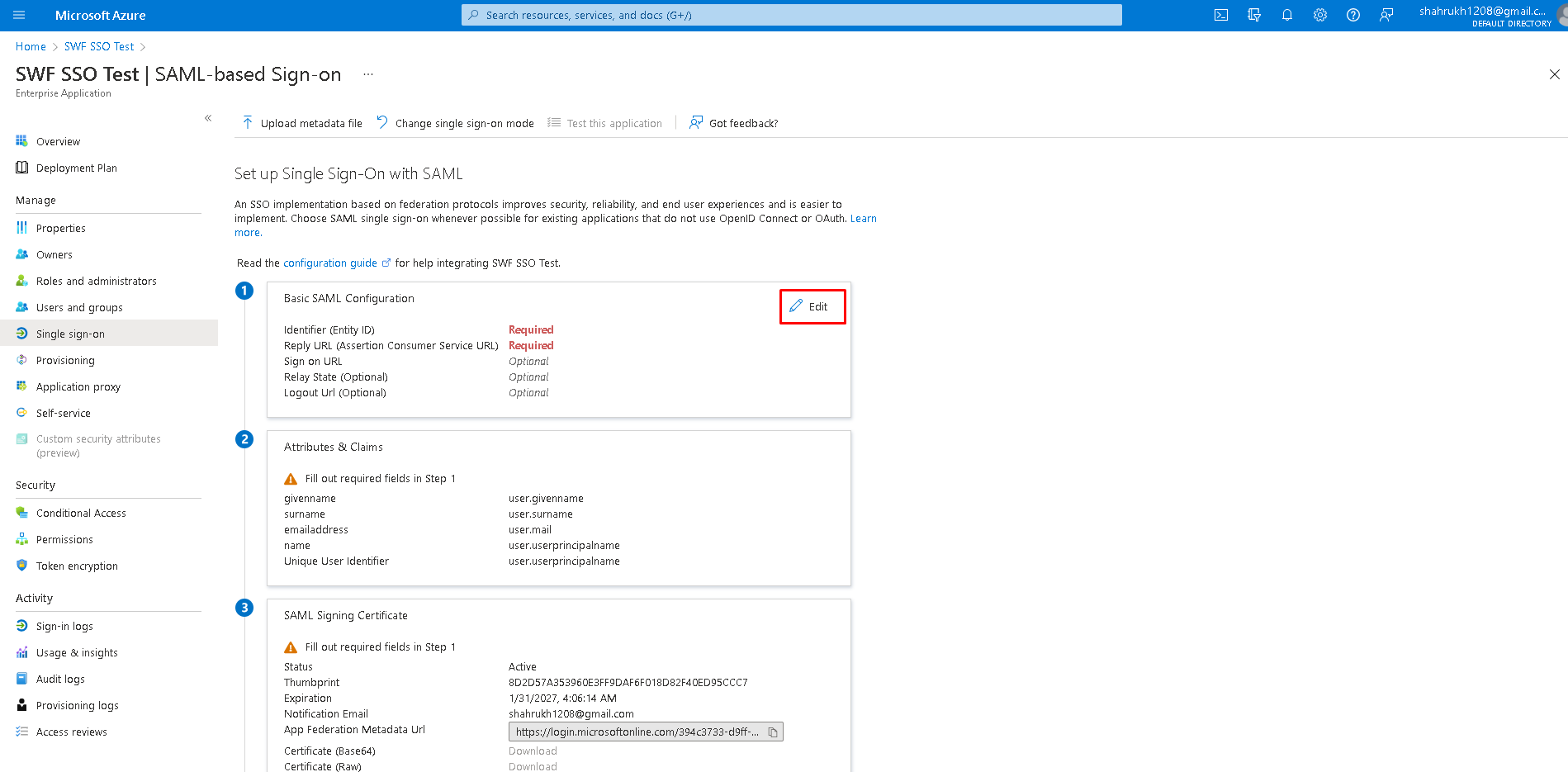Image resolution: width=1568 pixels, height=772 pixels.
Task: Click the Access reviews list icon
Action: tap(21, 732)
